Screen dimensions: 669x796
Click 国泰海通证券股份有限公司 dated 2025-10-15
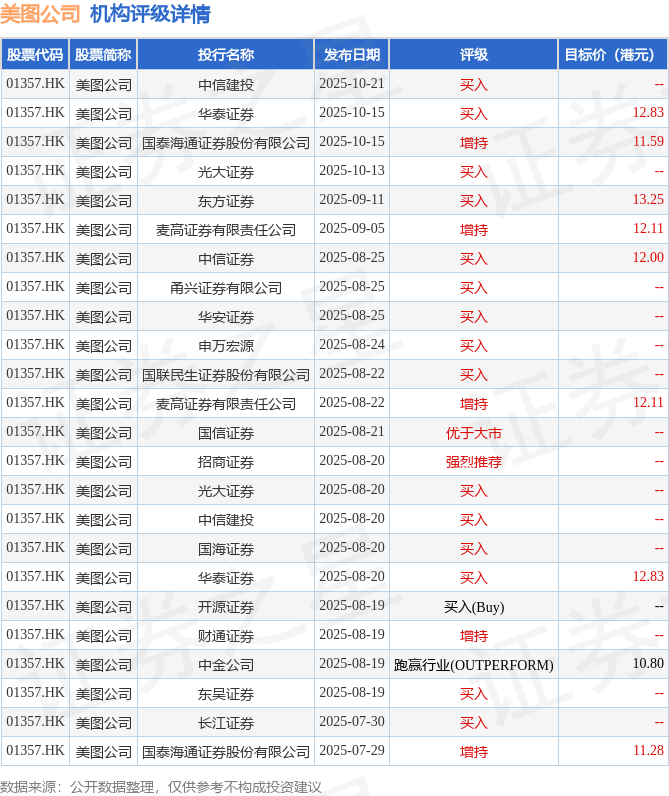(x=226, y=142)
